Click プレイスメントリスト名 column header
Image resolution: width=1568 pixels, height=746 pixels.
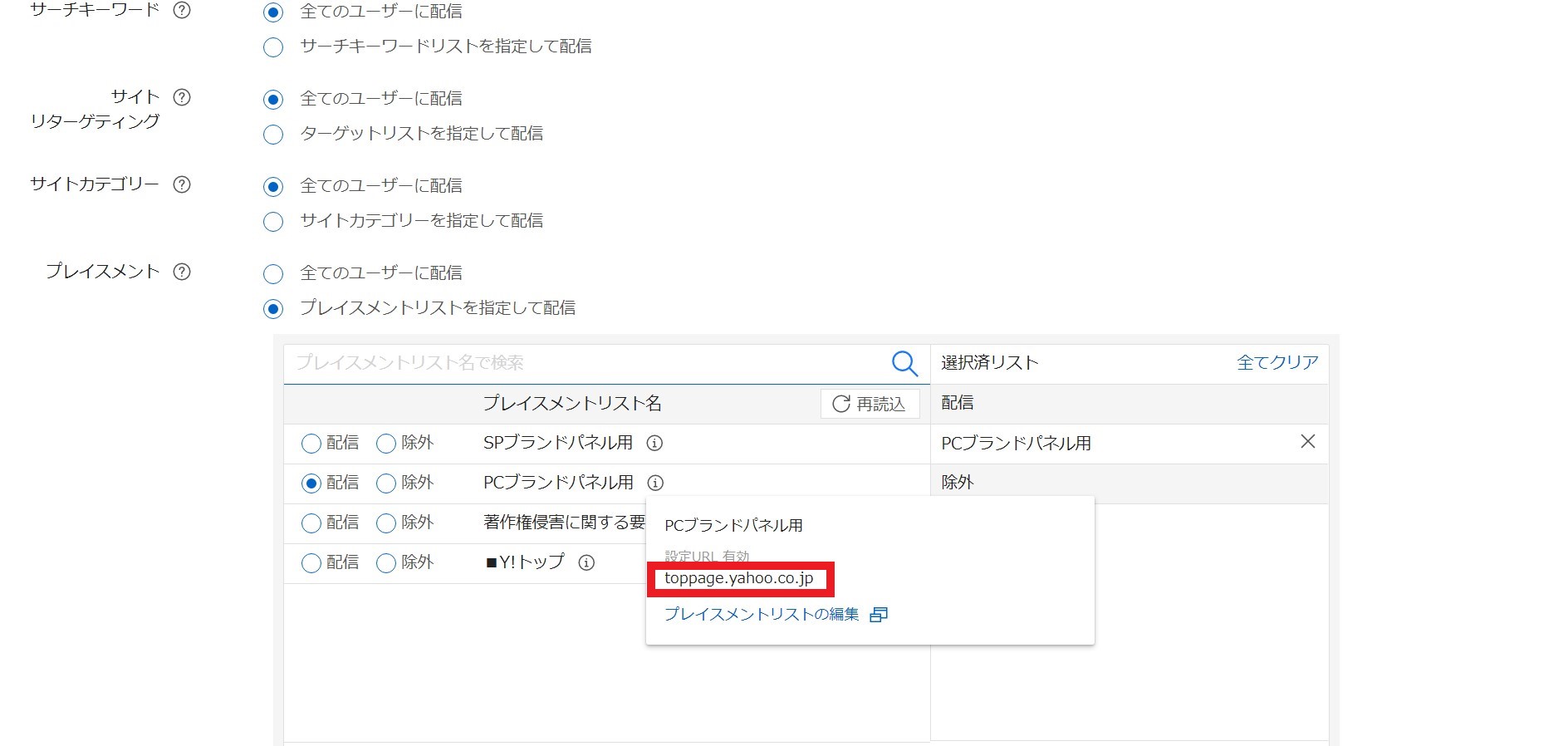(572, 403)
